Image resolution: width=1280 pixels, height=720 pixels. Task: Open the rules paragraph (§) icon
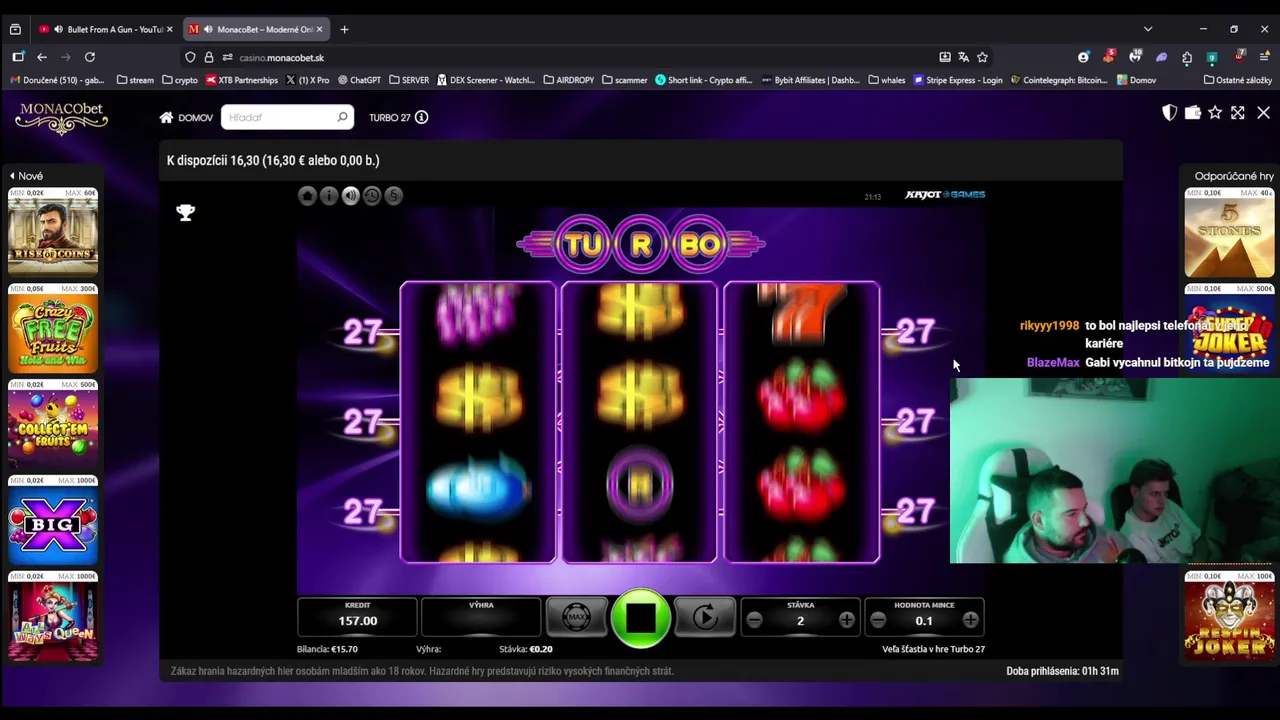[393, 196]
